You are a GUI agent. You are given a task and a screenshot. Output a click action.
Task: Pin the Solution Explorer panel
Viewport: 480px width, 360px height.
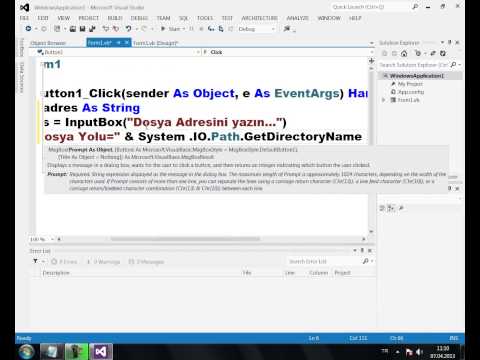[x=450, y=42]
